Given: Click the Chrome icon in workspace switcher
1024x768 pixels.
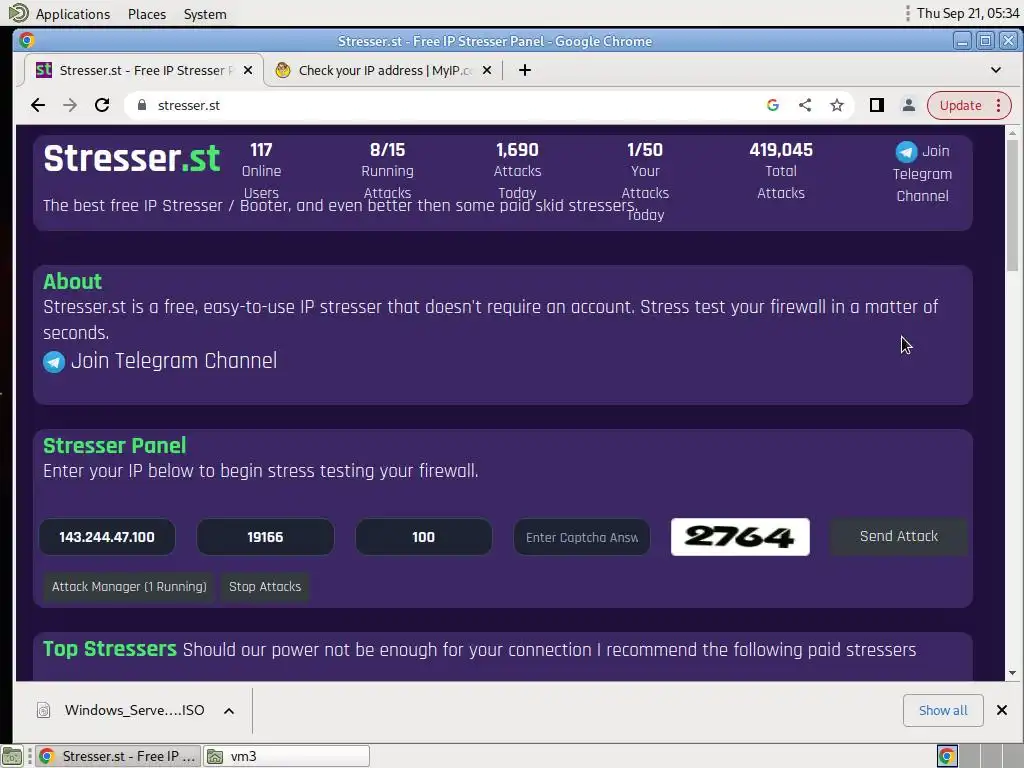Looking at the screenshot, I should point(947,756).
